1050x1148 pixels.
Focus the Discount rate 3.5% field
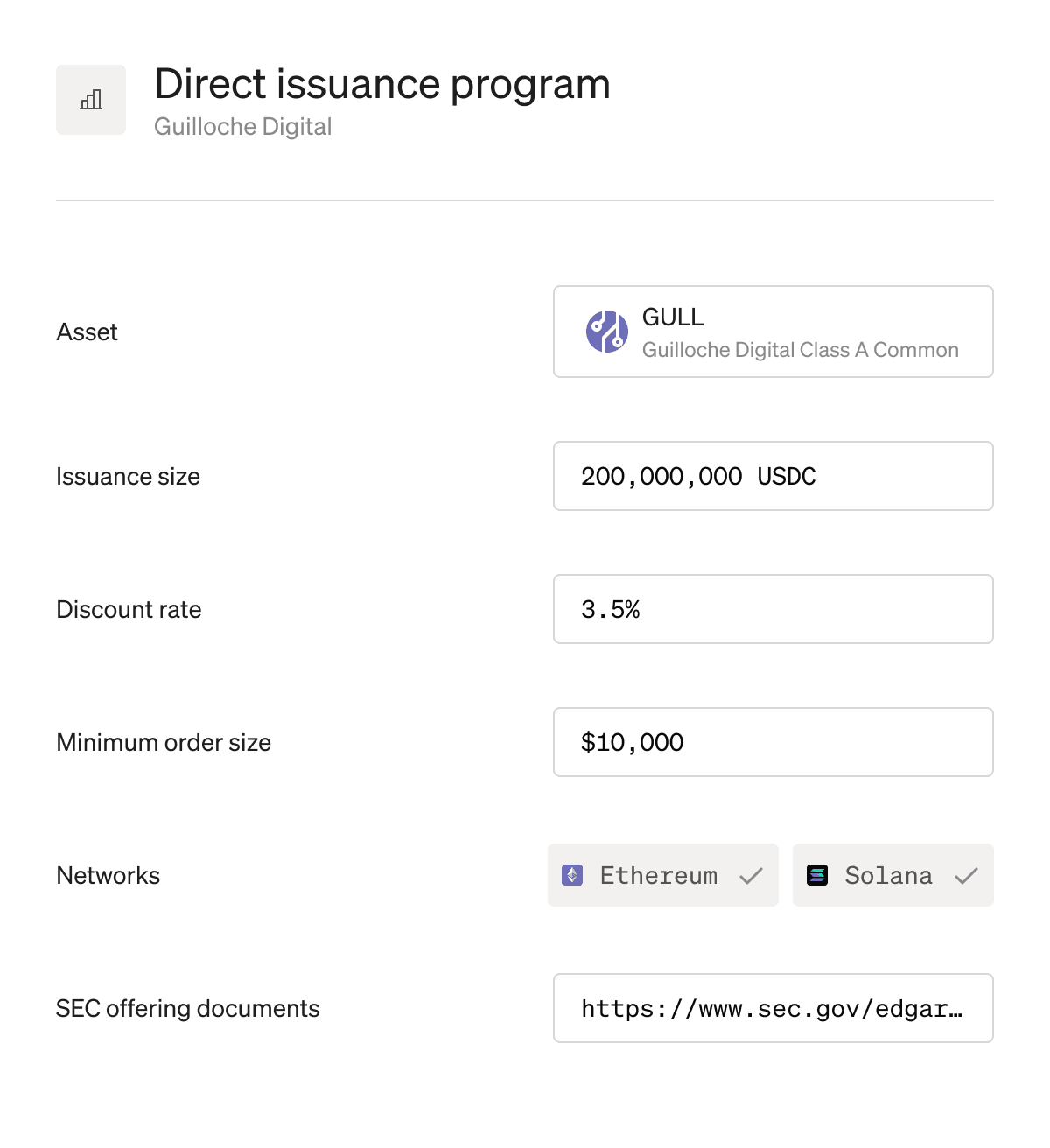tap(773, 609)
